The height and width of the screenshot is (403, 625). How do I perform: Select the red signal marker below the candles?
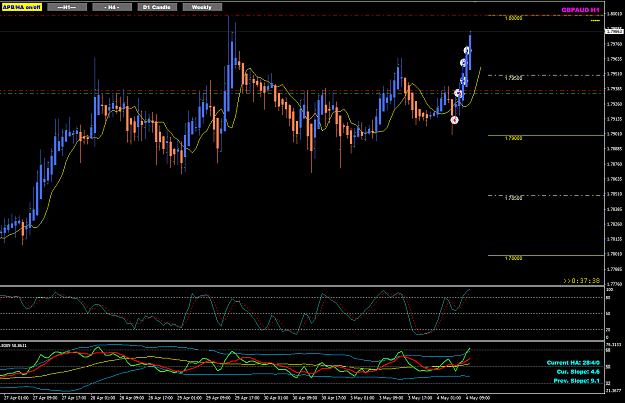pos(454,120)
